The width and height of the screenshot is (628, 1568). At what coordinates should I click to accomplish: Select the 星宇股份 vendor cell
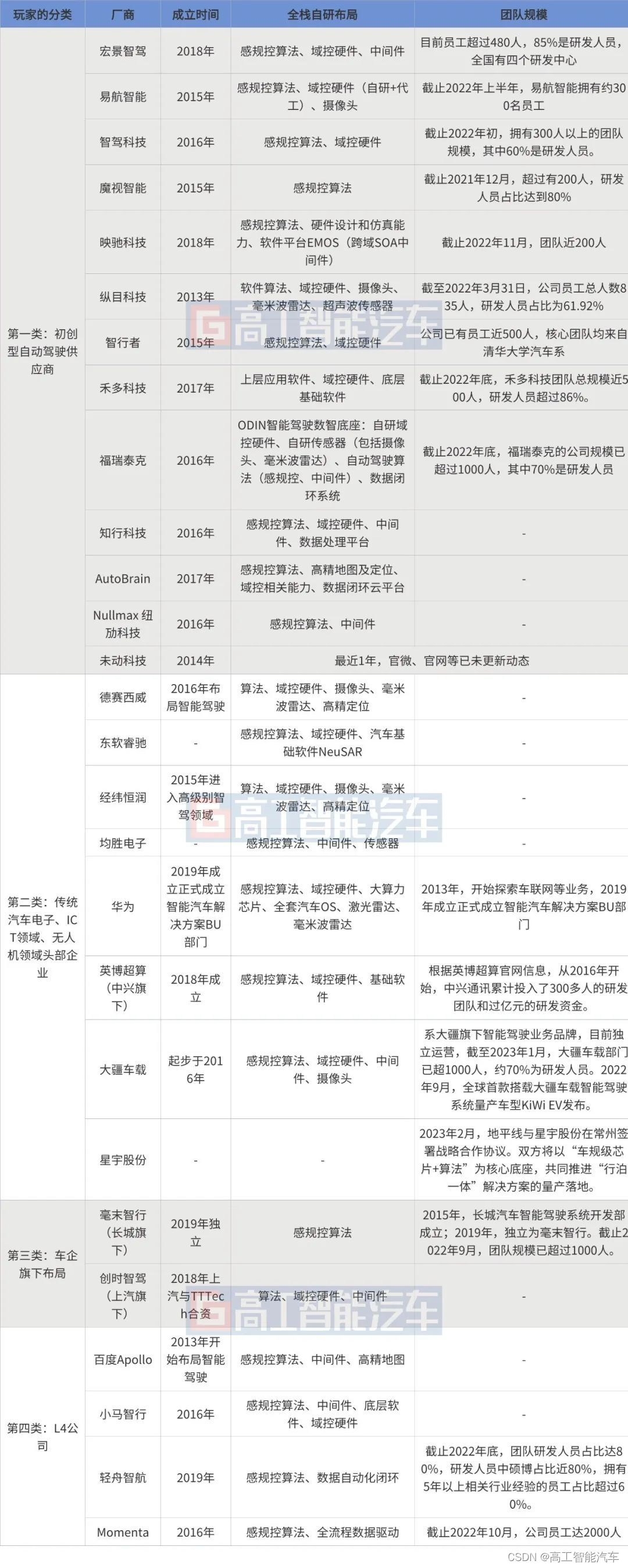tap(123, 1160)
